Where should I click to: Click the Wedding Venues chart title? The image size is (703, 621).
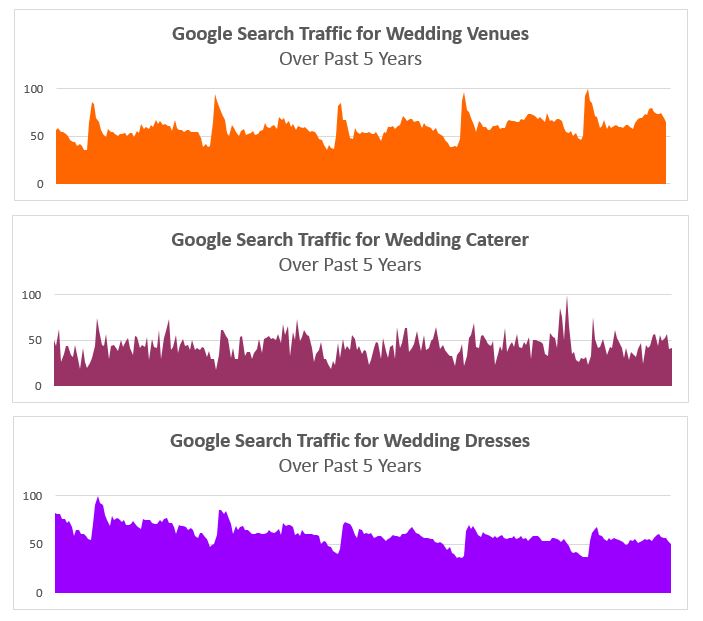click(350, 34)
